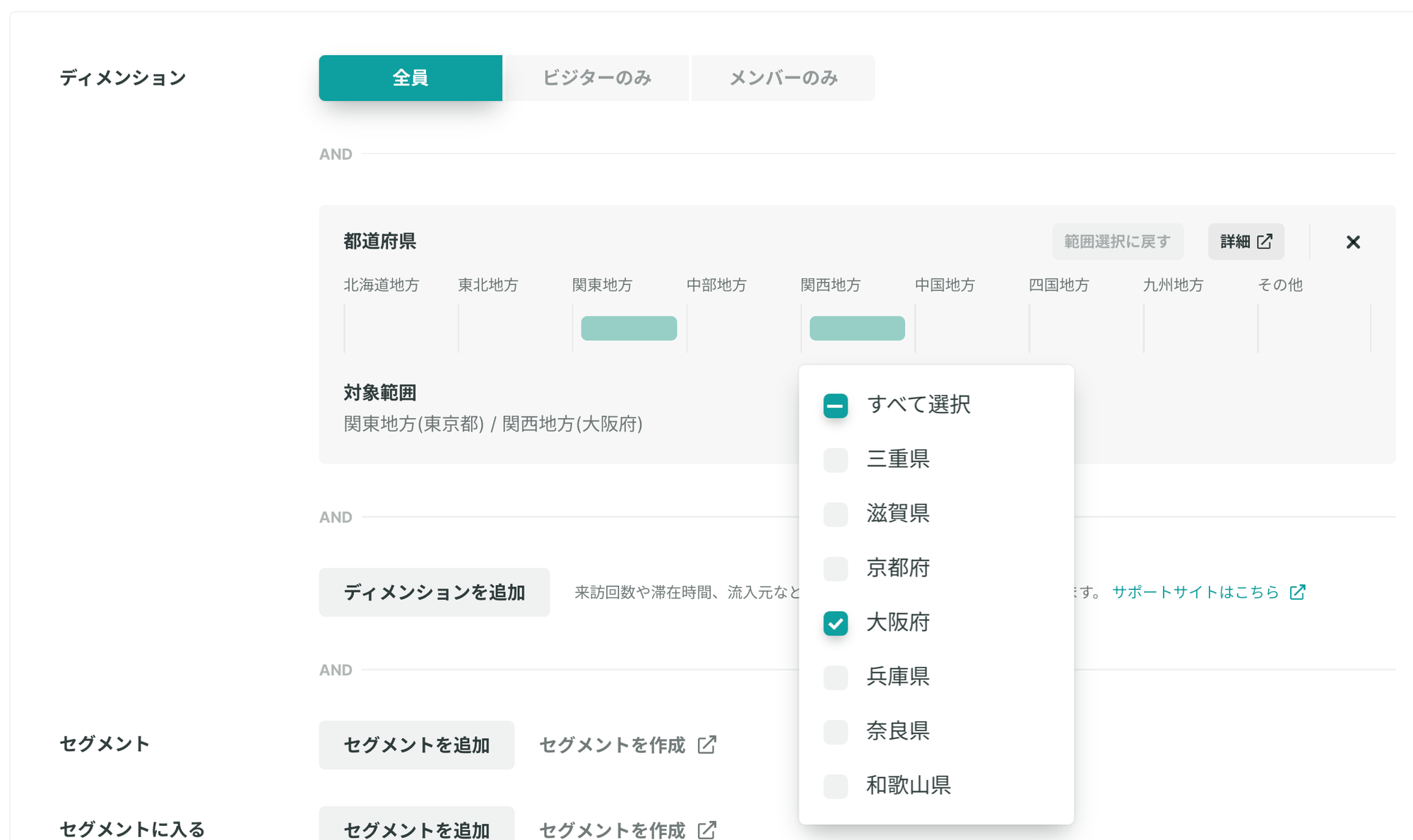Click external link icon inside 詳細 button
Image resolution: width=1413 pixels, height=840 pixels.
[1265, 242]
